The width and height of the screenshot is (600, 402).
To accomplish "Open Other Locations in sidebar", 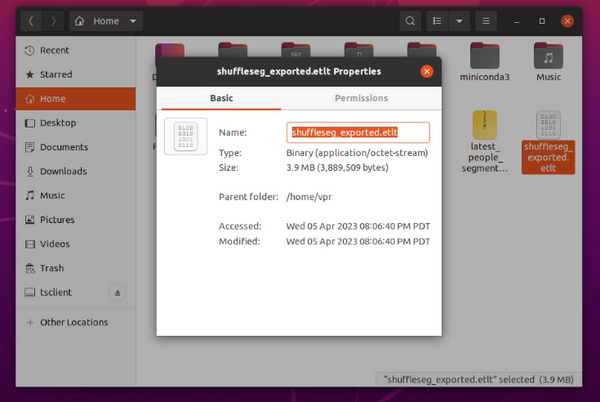I will [x=74, y=322].
